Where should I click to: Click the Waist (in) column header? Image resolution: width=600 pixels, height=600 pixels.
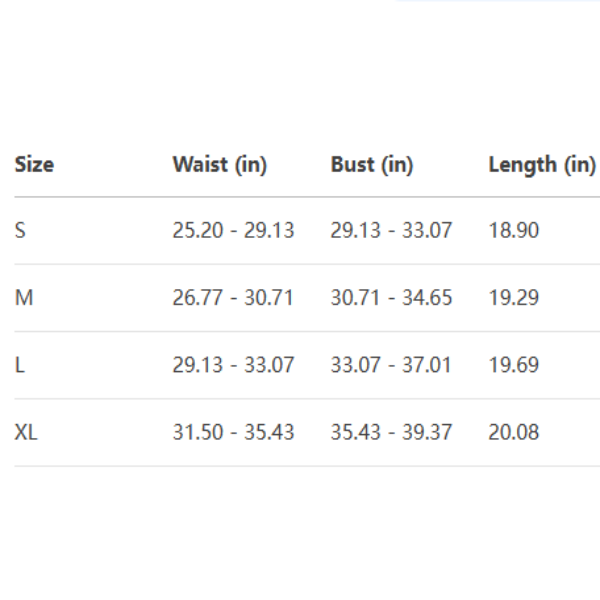[x=219, y=165]
